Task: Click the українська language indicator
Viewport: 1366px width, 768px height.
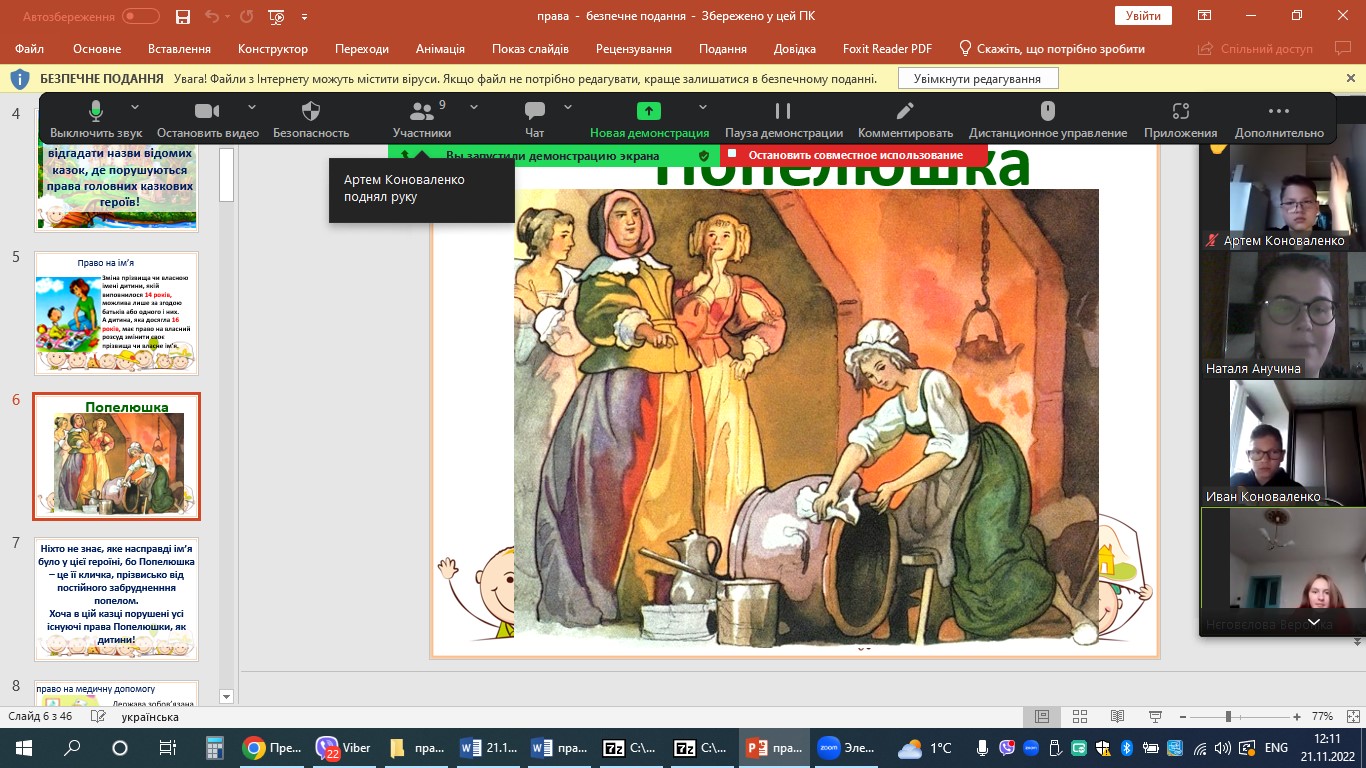Action: 150,717
